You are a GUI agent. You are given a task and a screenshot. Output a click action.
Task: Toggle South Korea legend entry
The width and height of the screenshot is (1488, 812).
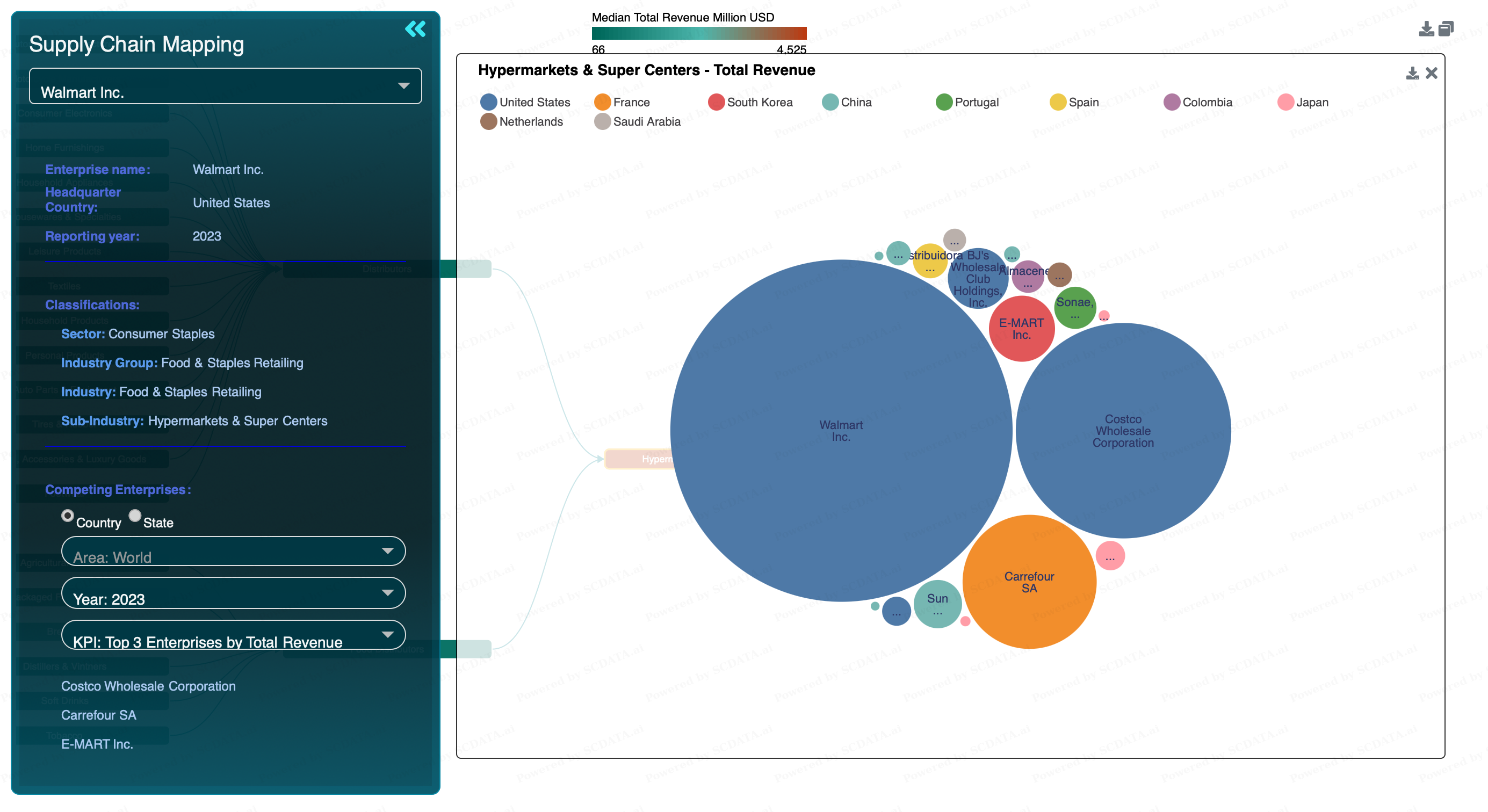[x=750, y=102]
